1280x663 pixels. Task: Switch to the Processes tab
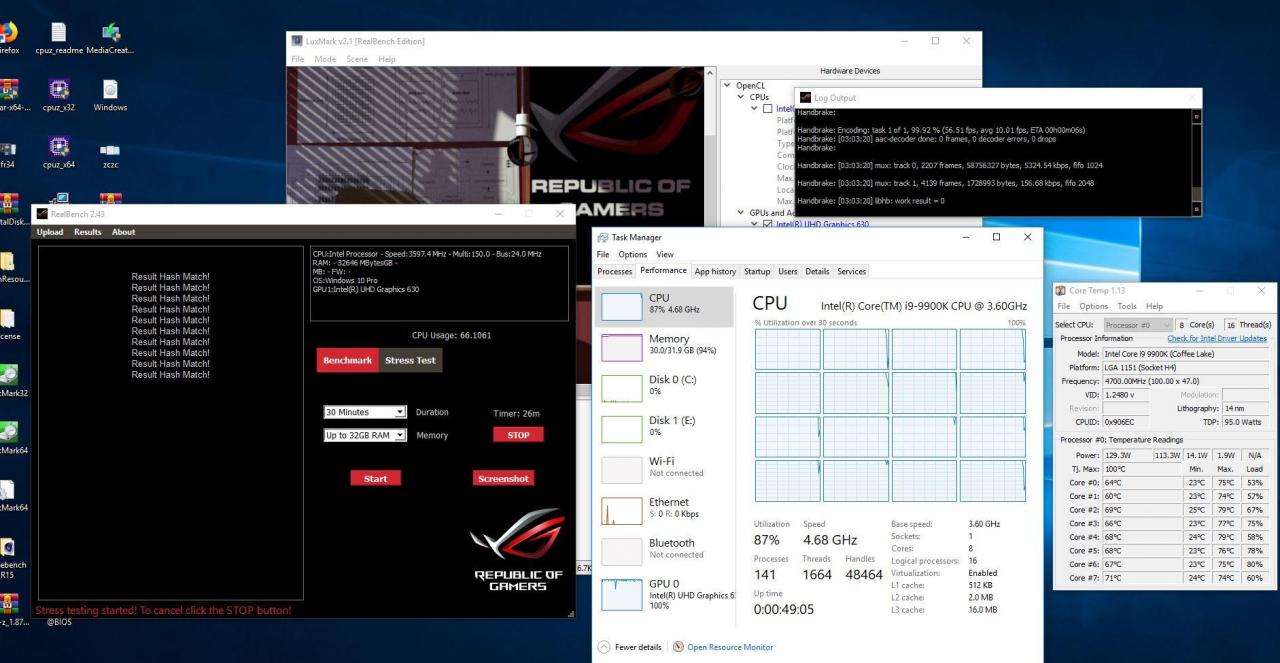tap(615, 271)
